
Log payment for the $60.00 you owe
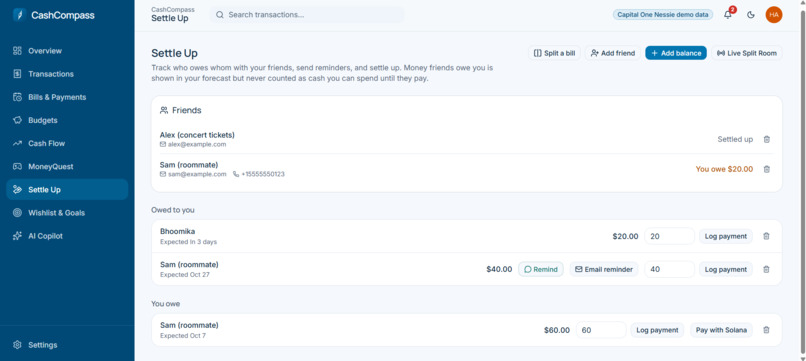point(657,330)
